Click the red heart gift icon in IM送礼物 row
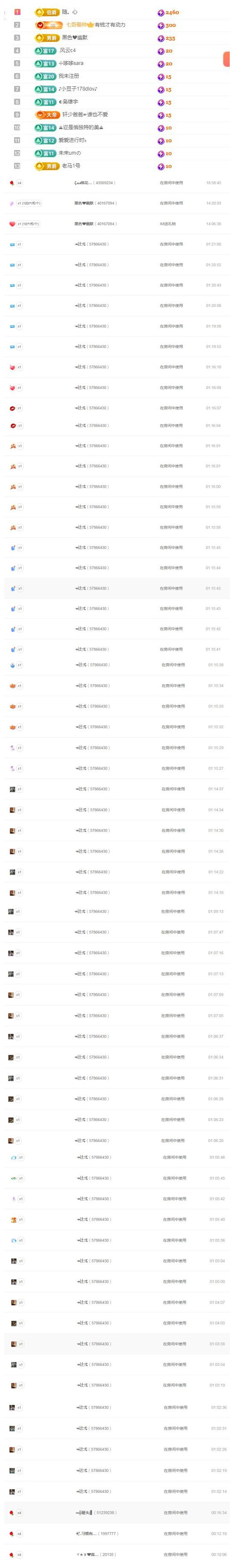 pos(12,224)
